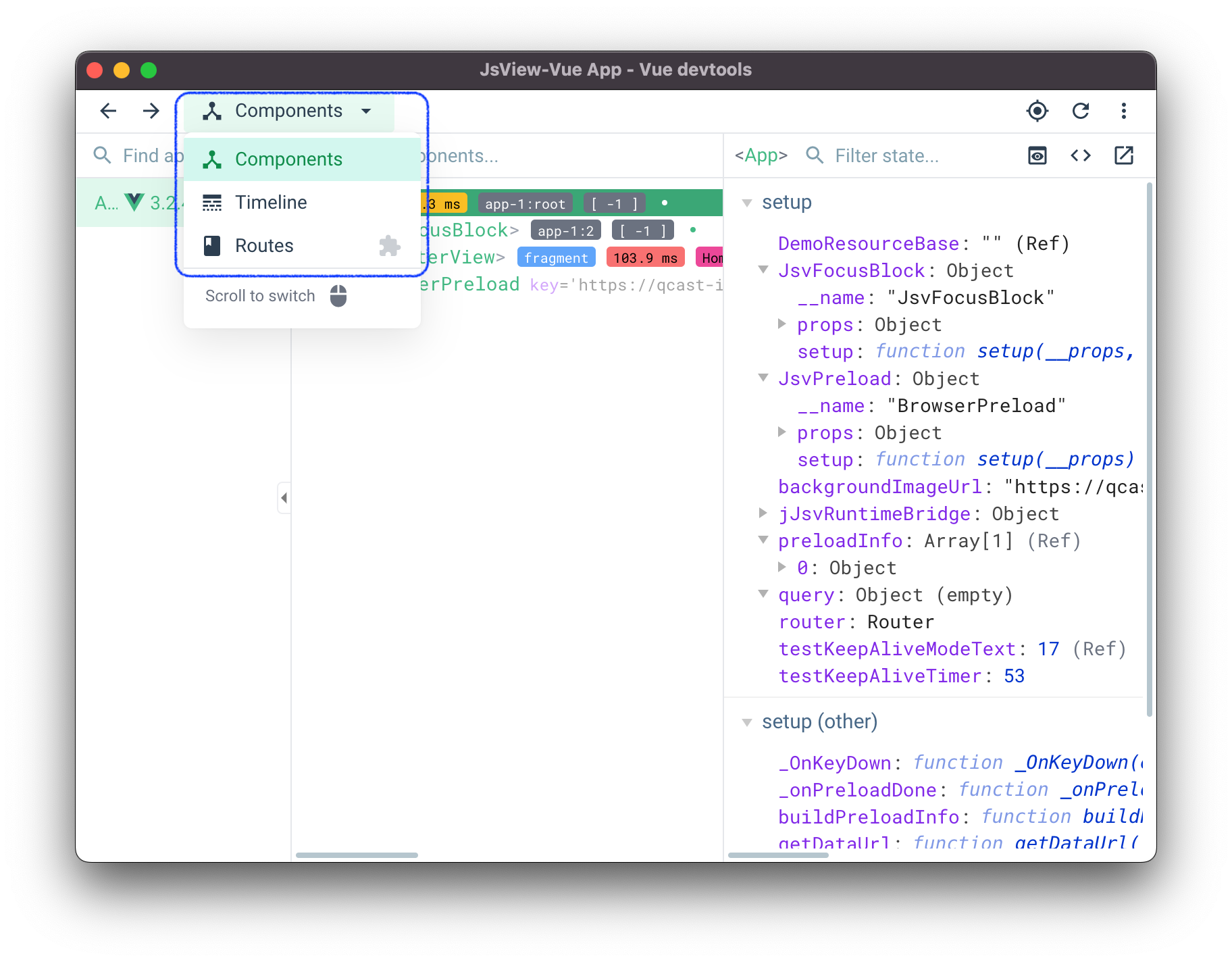
Task: Click the open in editor icon
Action: [1123, 156]
